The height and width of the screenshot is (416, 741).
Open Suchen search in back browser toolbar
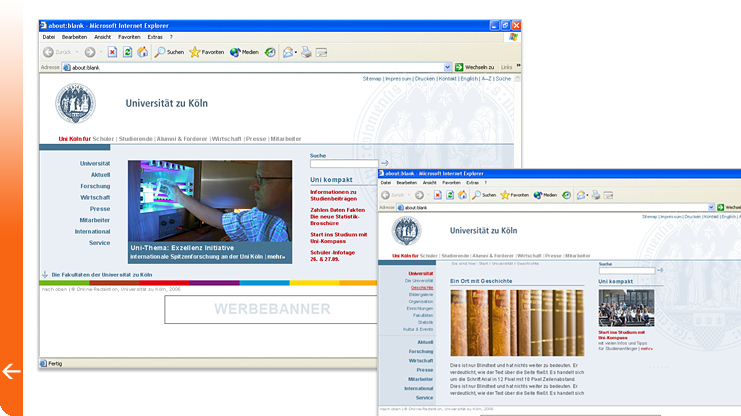(169, 52)
